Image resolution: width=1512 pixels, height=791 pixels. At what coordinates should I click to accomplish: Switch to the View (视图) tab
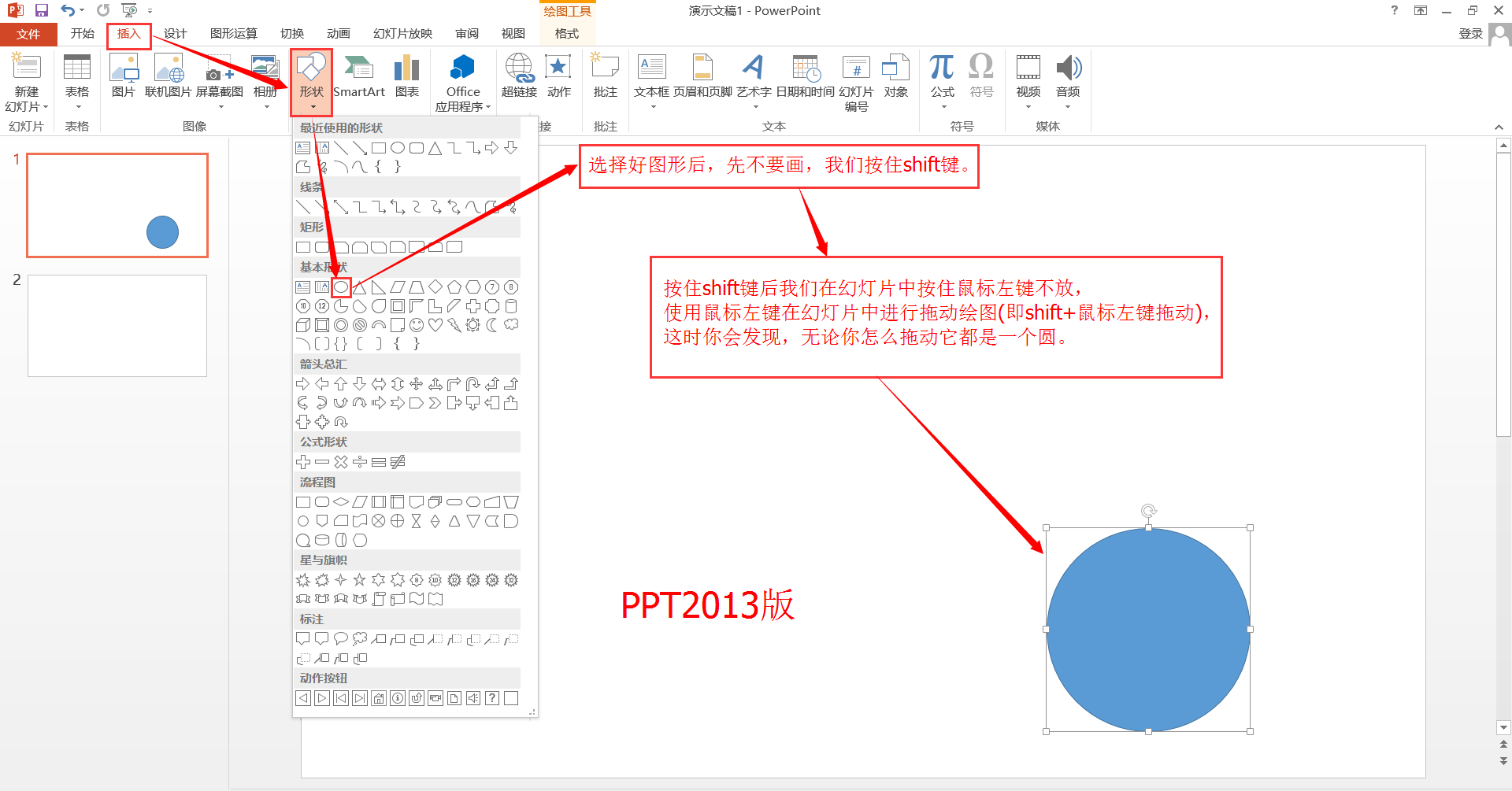[513, 34]
